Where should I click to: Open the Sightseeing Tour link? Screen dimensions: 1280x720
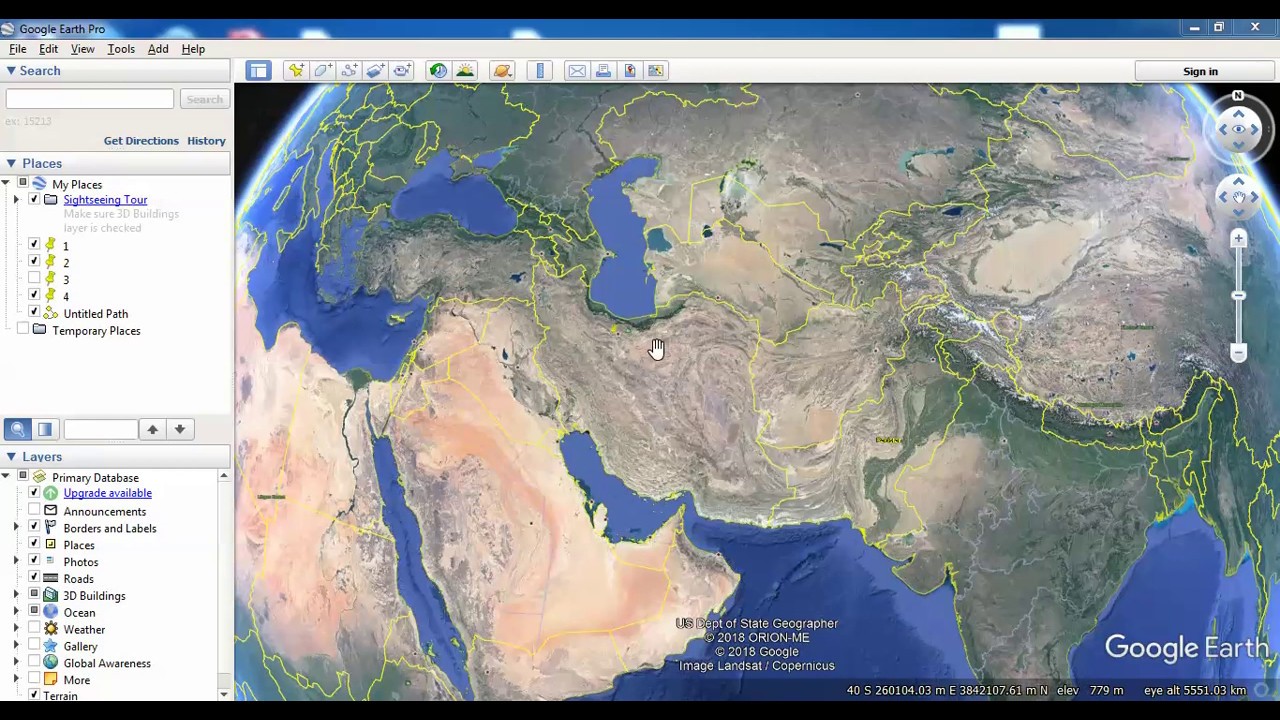point(105,200)
